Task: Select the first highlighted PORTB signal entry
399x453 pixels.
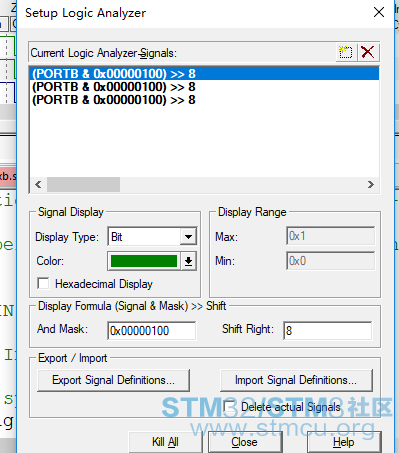Action: [204, 74]
